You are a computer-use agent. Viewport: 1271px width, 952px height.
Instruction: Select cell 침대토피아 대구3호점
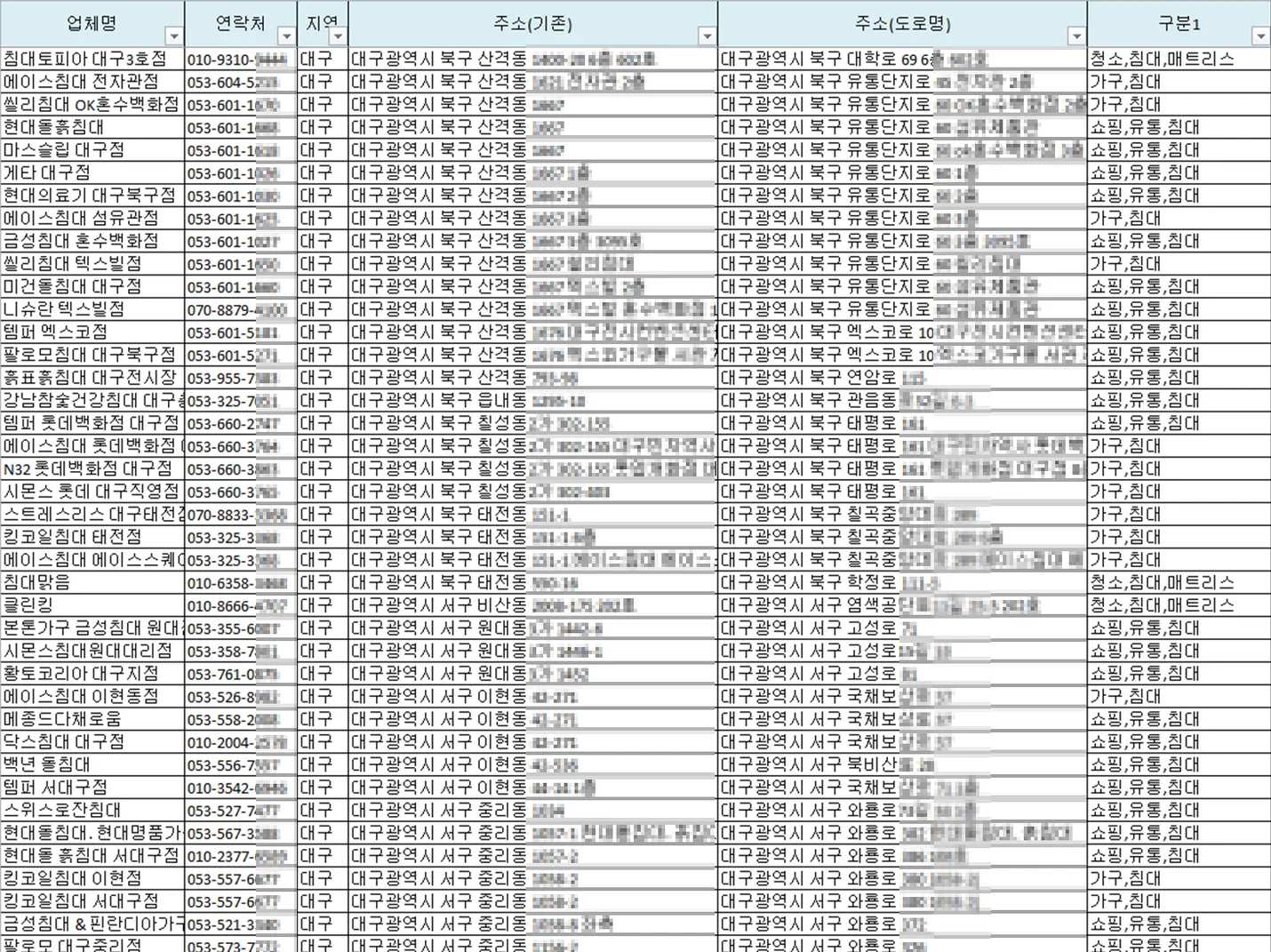pos(92,59)
